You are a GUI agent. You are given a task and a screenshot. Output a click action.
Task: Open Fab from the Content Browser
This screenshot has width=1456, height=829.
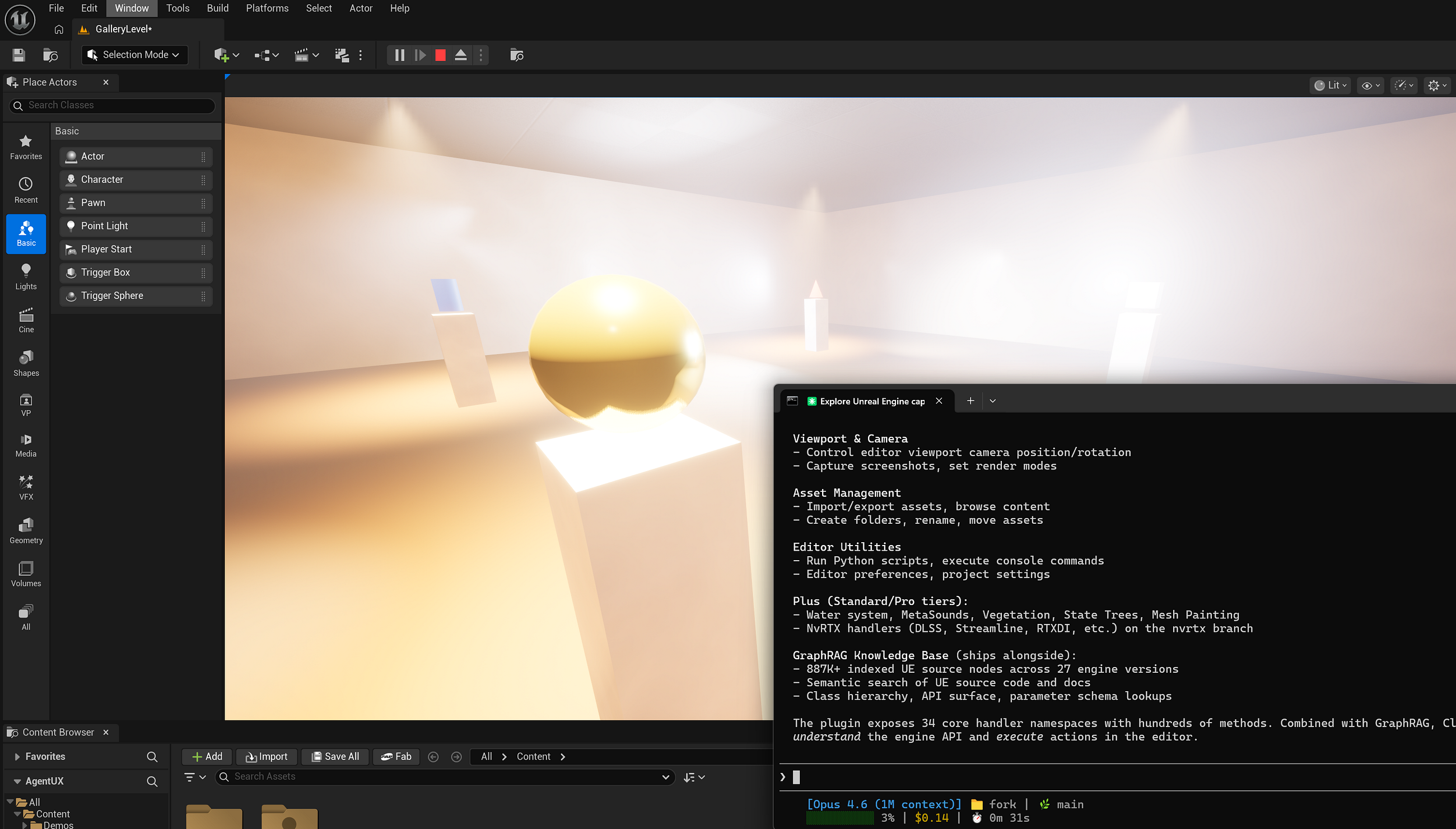(396, 757)
